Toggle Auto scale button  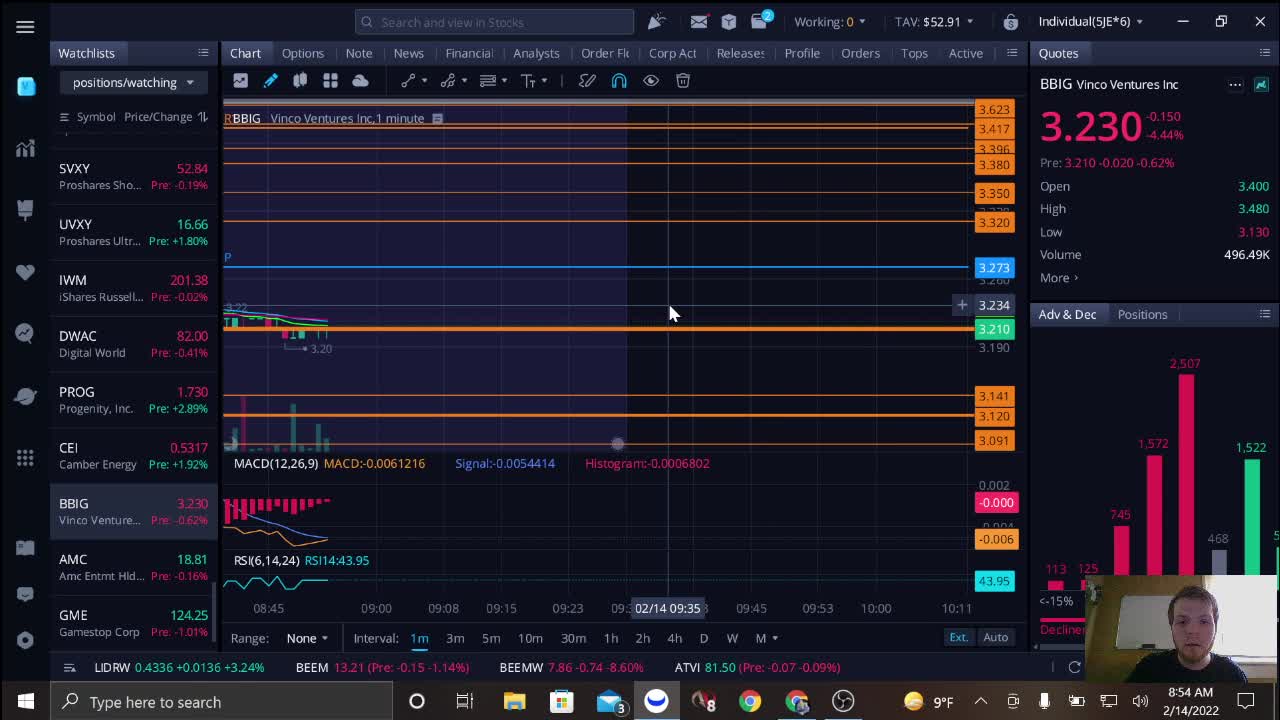click(995, 637)
